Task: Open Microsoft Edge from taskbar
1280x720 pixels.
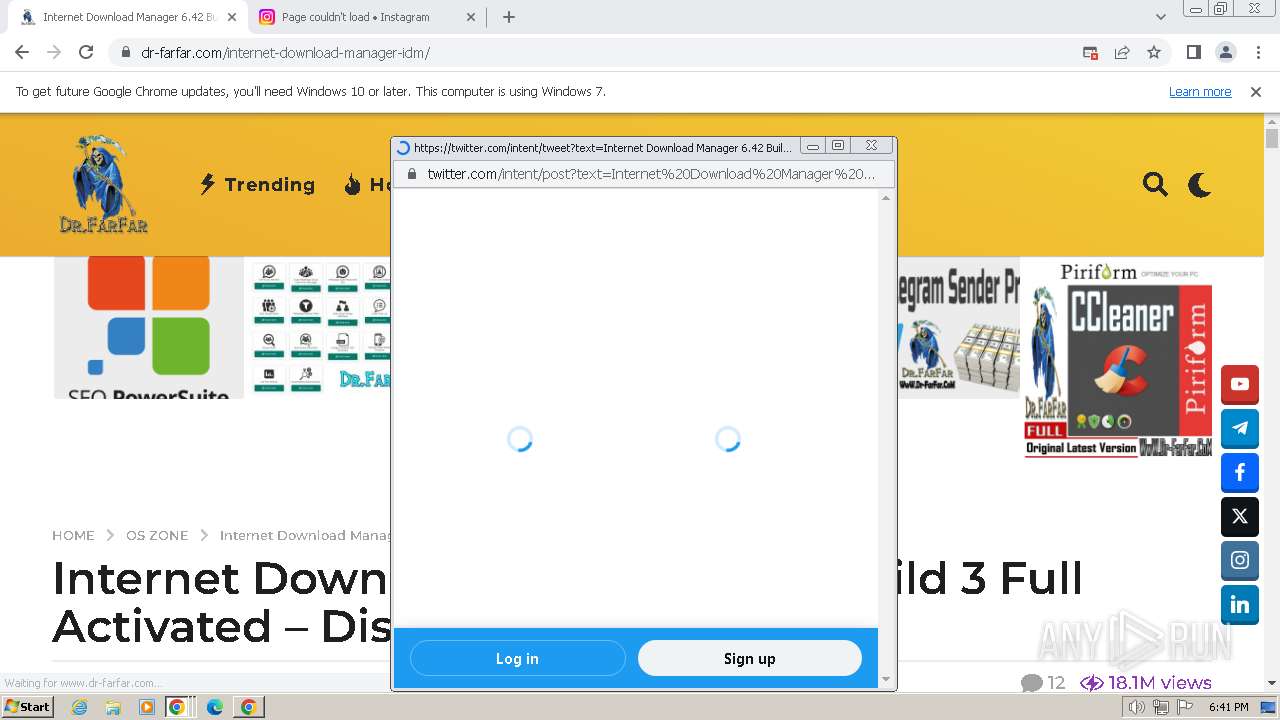Action: pos(215,707)
